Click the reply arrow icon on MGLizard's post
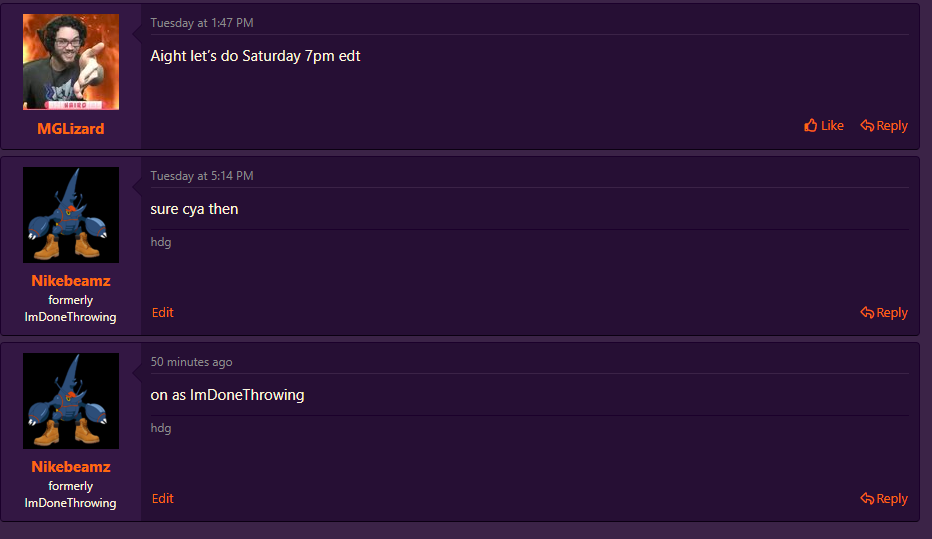This screenshot has height=539, width=932. coord(867,126)
